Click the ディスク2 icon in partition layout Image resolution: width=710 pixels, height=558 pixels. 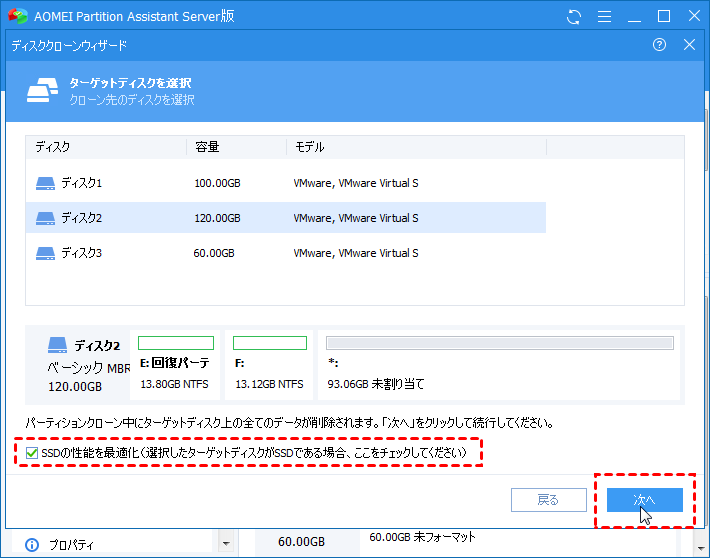[x=58, y=345]
